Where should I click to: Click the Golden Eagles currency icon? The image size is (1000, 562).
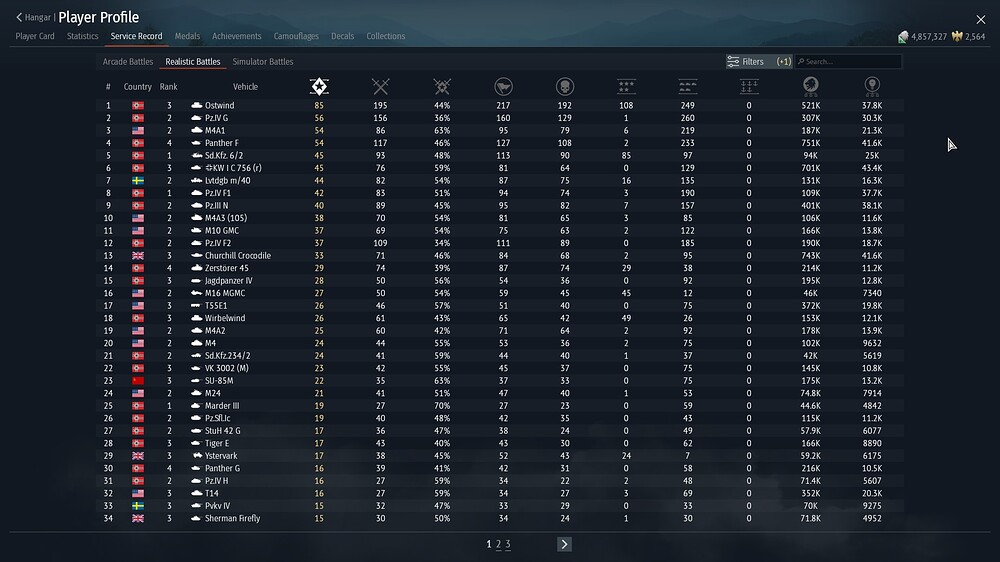point(955,37)
